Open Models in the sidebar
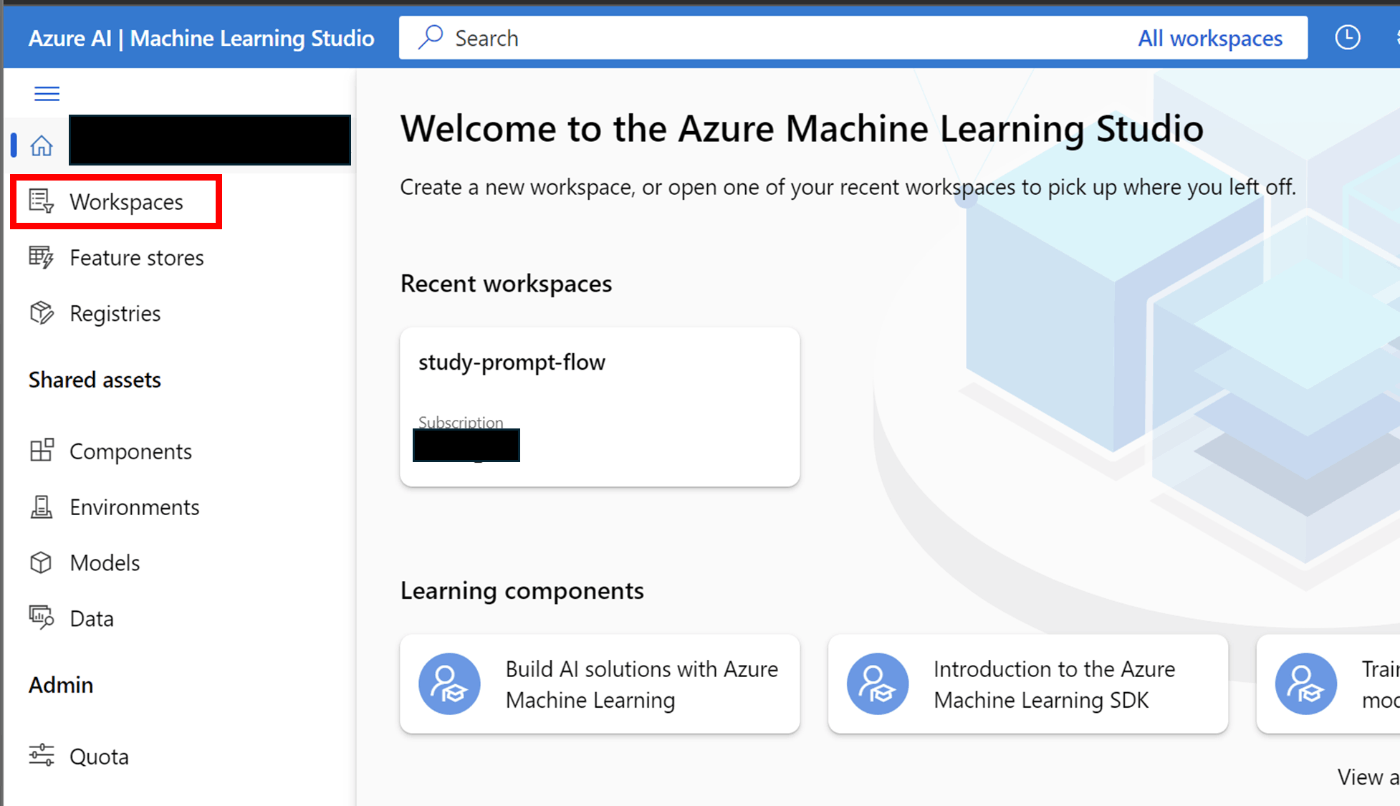 pyautogui.click(x=104, y=563)
